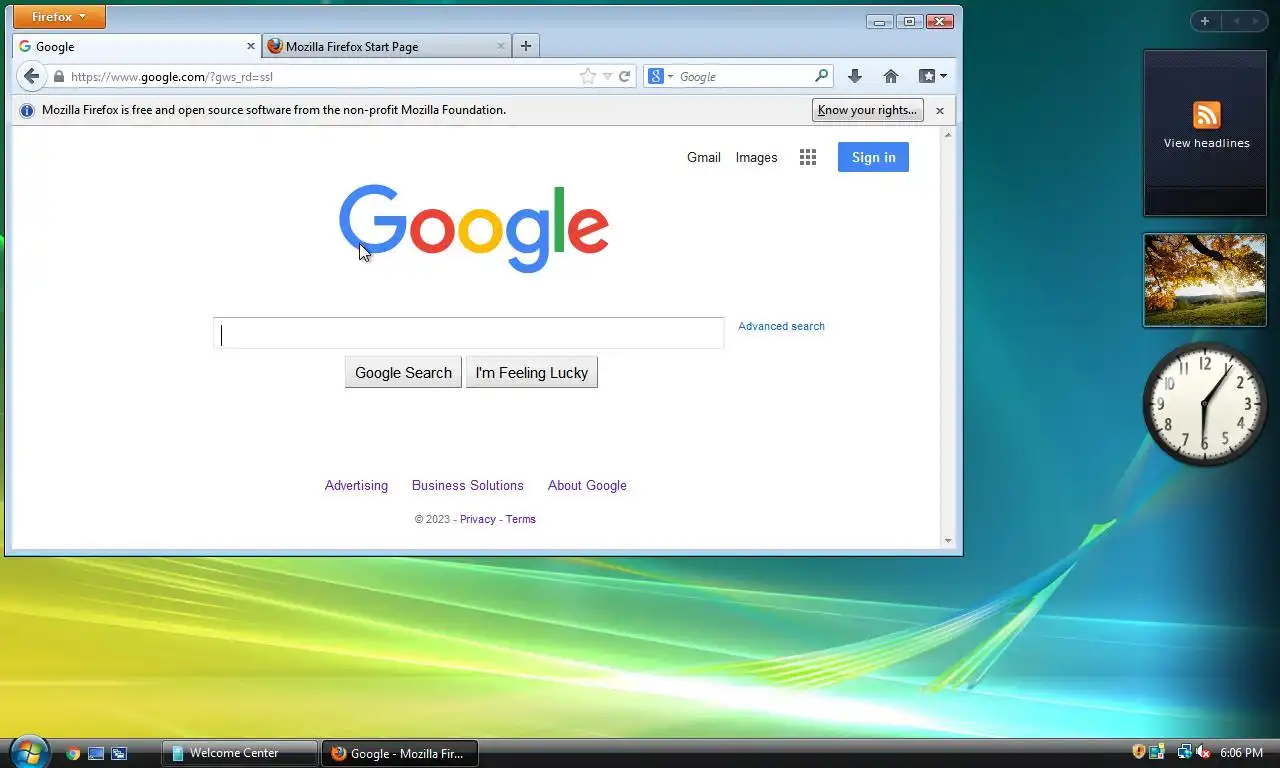Switch to Welcome Center taskbar button
1280x768 pixels.
[x=240, y=753]
